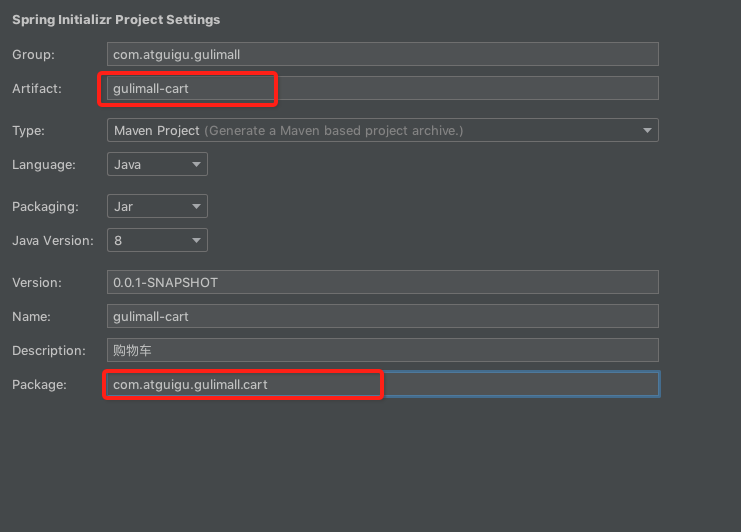Click the Java Version label text
Image resolution: width=741 pixels, height=532 pixels.
coord(52,240)
